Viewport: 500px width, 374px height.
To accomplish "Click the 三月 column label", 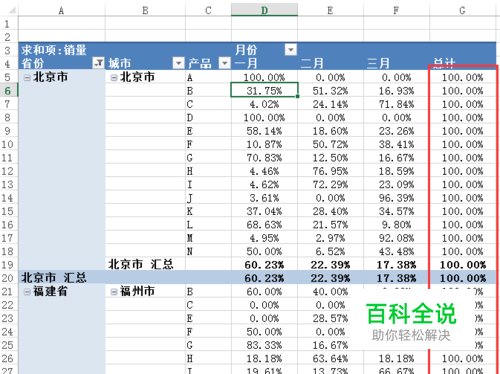I will pos(378,63).
